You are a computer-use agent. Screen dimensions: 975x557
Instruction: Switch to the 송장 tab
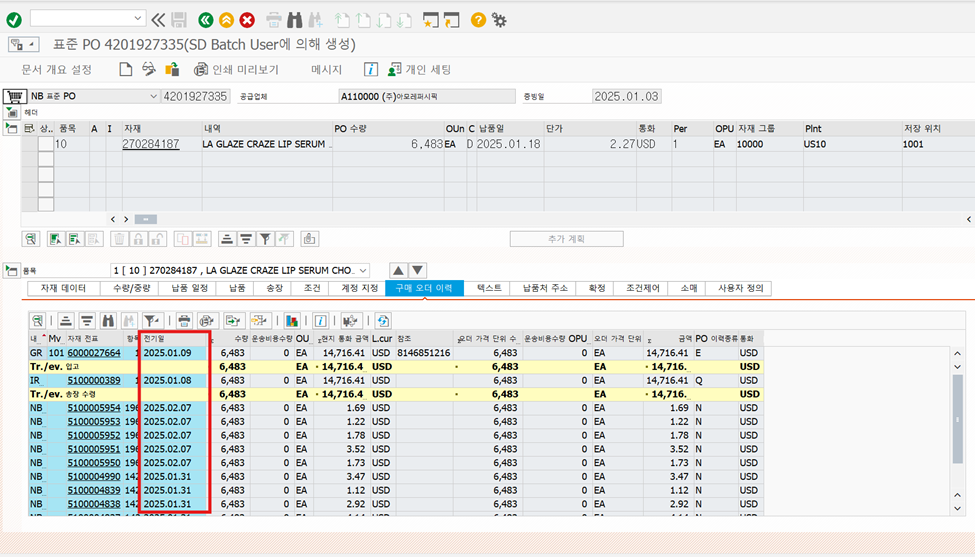point(274,288)
